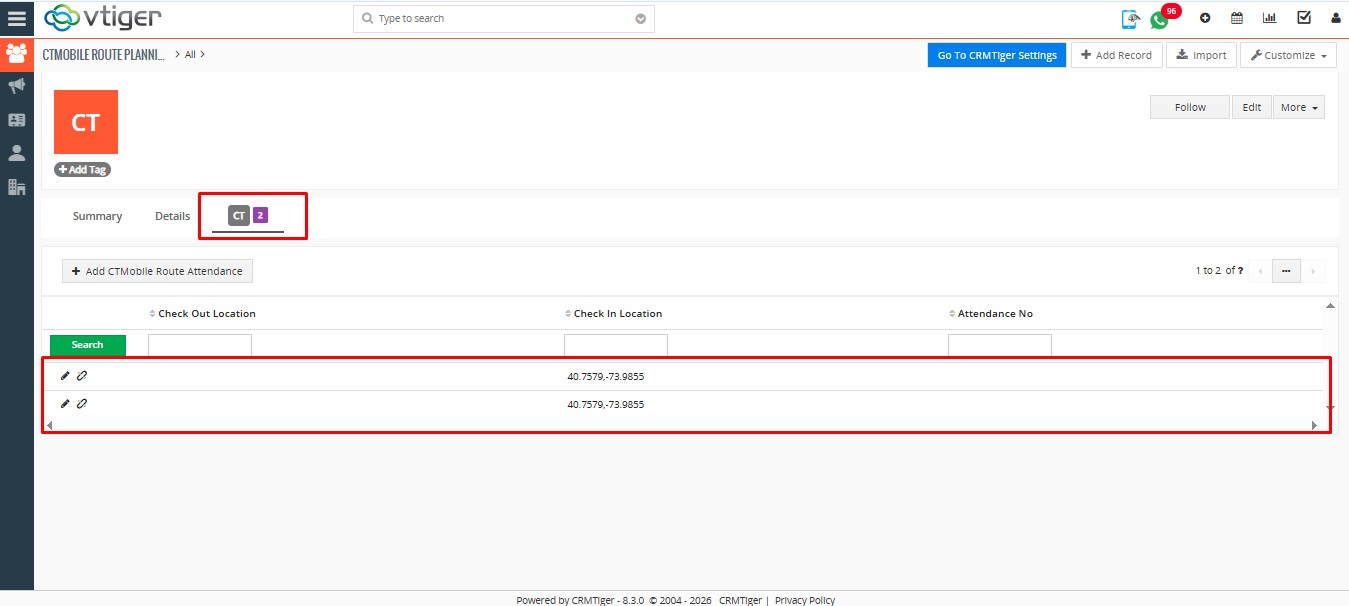
Task: Open the reports bar chart icon
Action: tap(1270, 18)
